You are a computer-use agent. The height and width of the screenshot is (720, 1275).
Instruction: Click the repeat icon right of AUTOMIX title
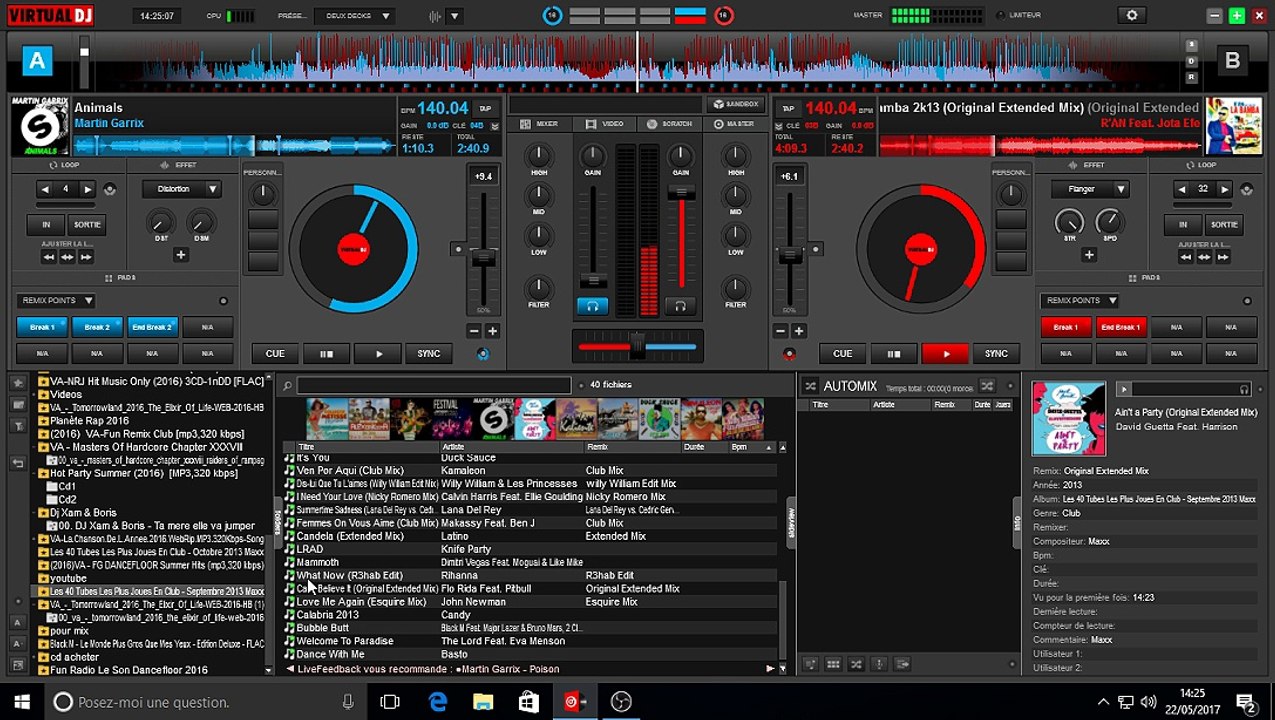(987, 386)
